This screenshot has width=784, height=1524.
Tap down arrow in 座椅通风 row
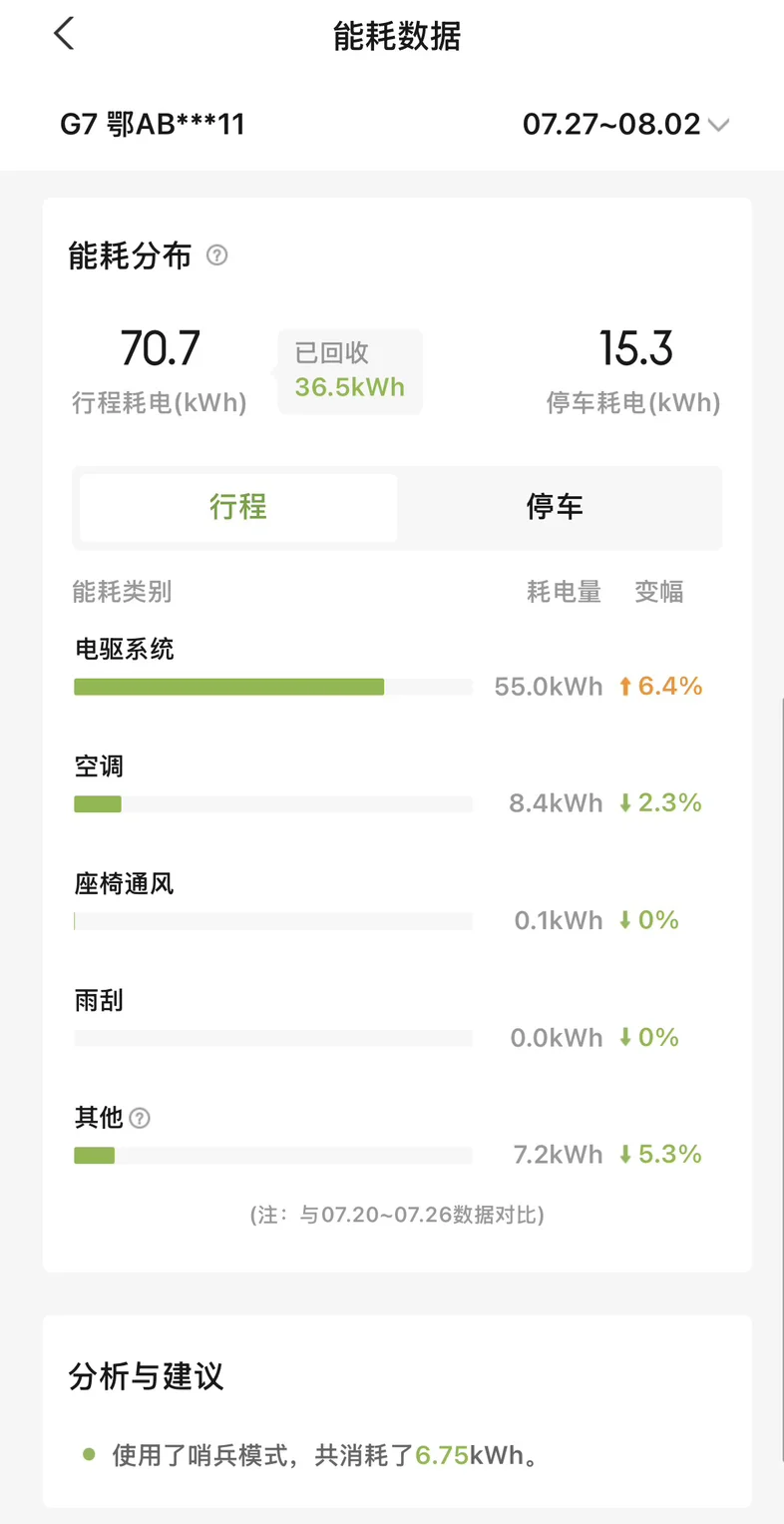pos(625,920)
